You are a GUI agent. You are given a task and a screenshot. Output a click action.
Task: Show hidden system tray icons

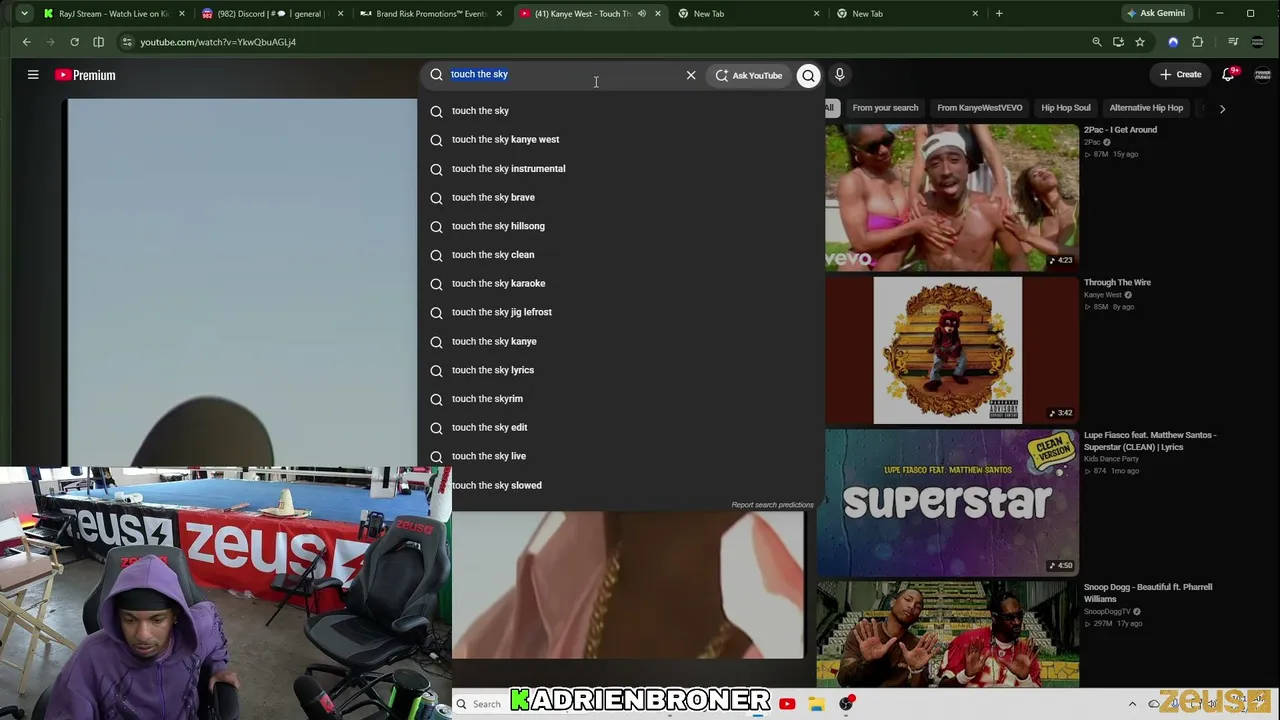click(1132, 704)
